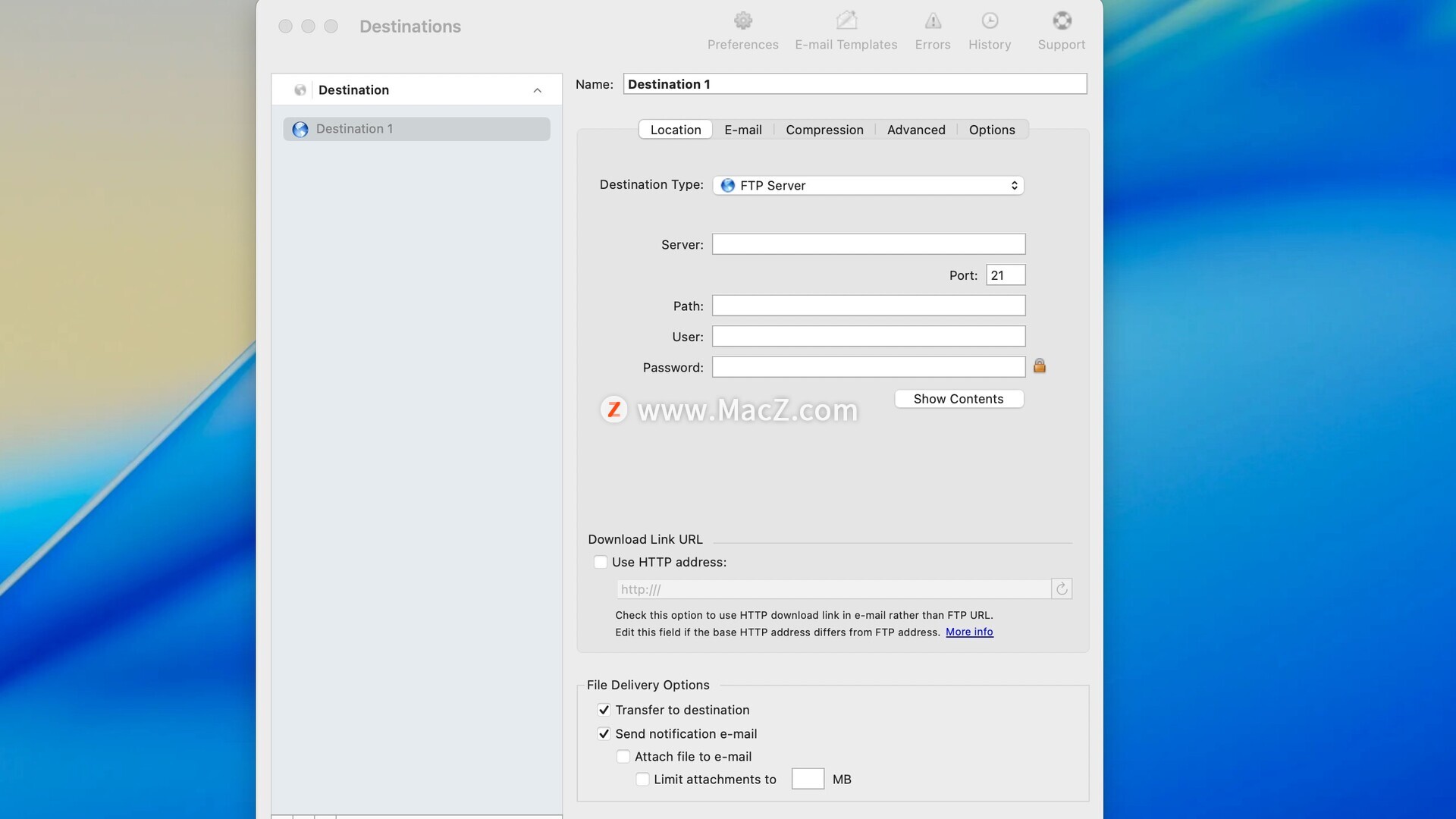Open History clock icon
1456x819 pixels.
(x=990, y=21)
